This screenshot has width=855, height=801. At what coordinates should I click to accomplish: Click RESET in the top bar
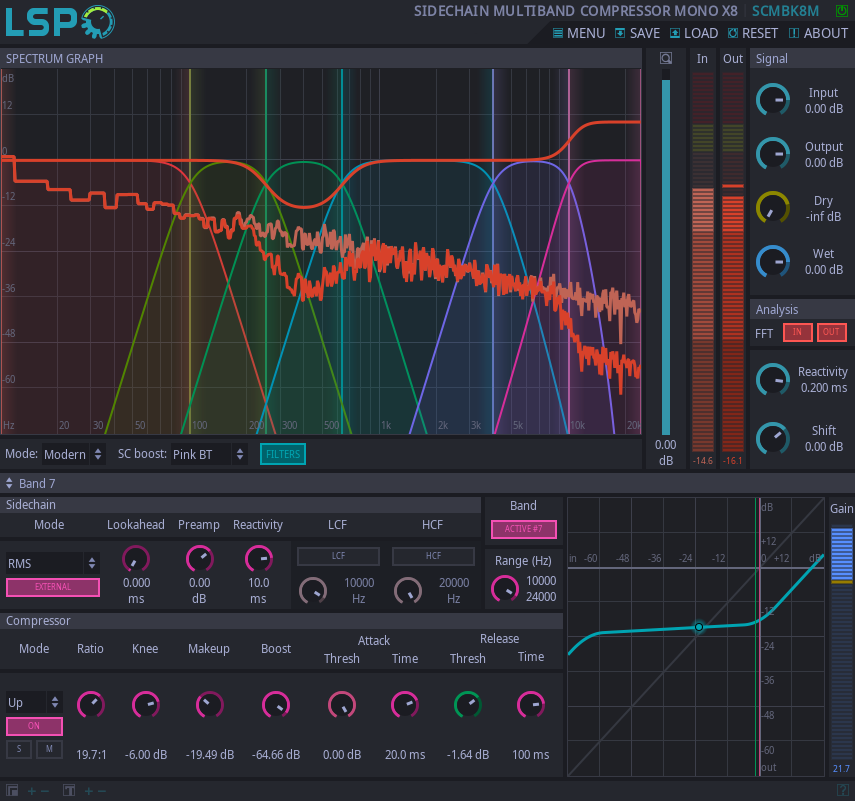753,33
